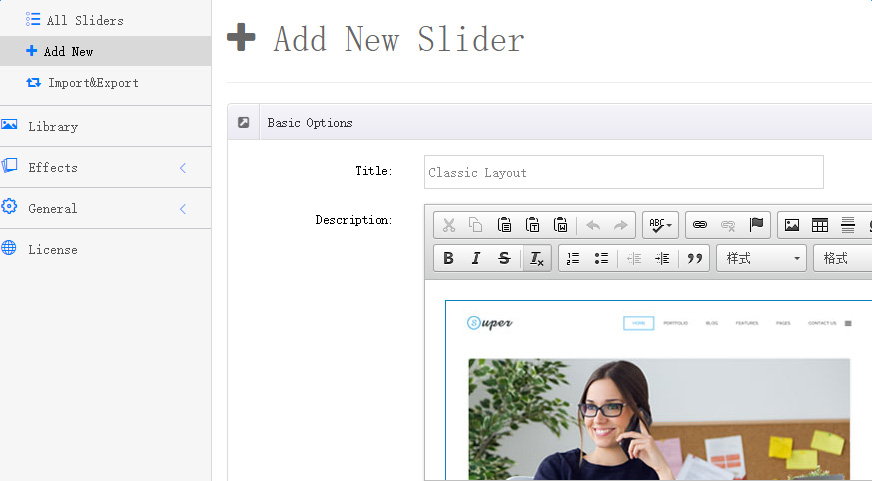Click the Undo arrow icon
Viewport: 872px width, 481px height.
tap(593, 225)
